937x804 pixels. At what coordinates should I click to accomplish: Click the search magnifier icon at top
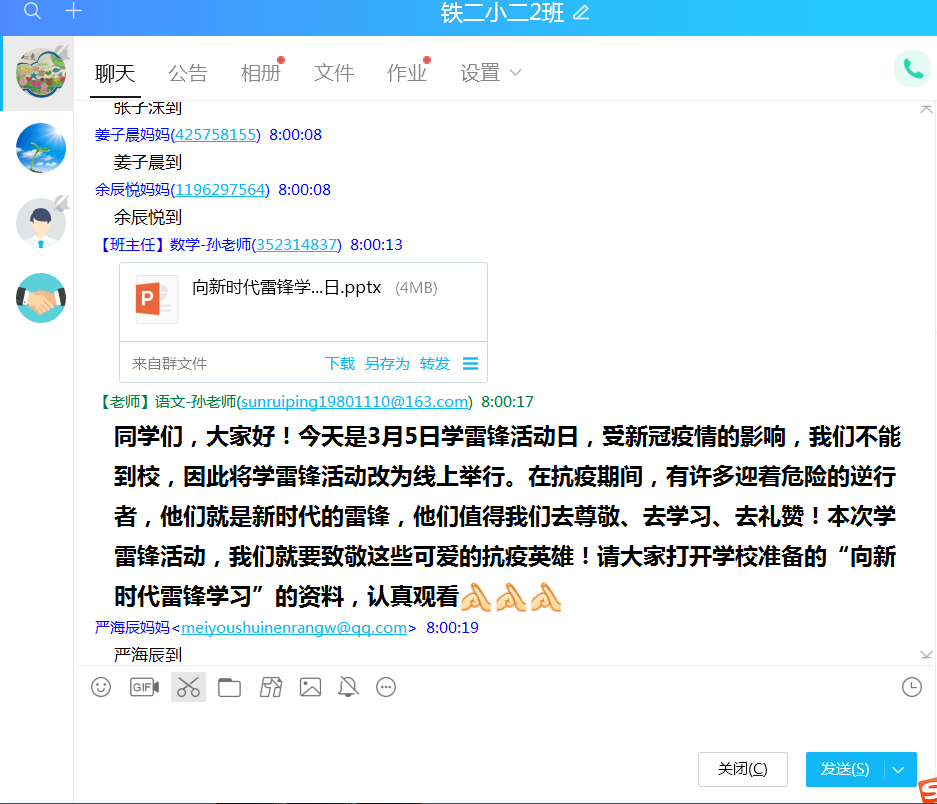33,11
